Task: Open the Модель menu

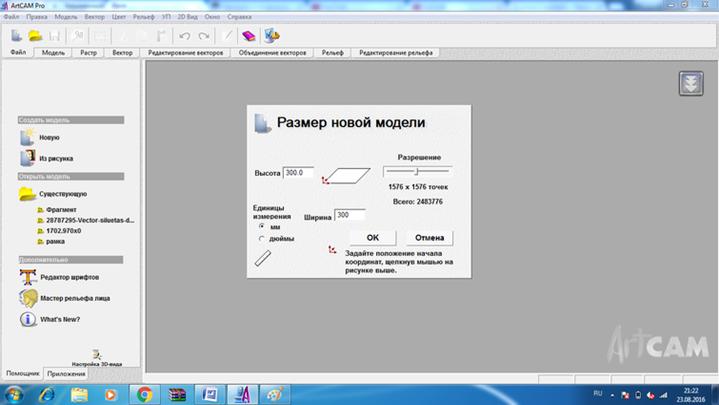Action: tap(66, 17)
